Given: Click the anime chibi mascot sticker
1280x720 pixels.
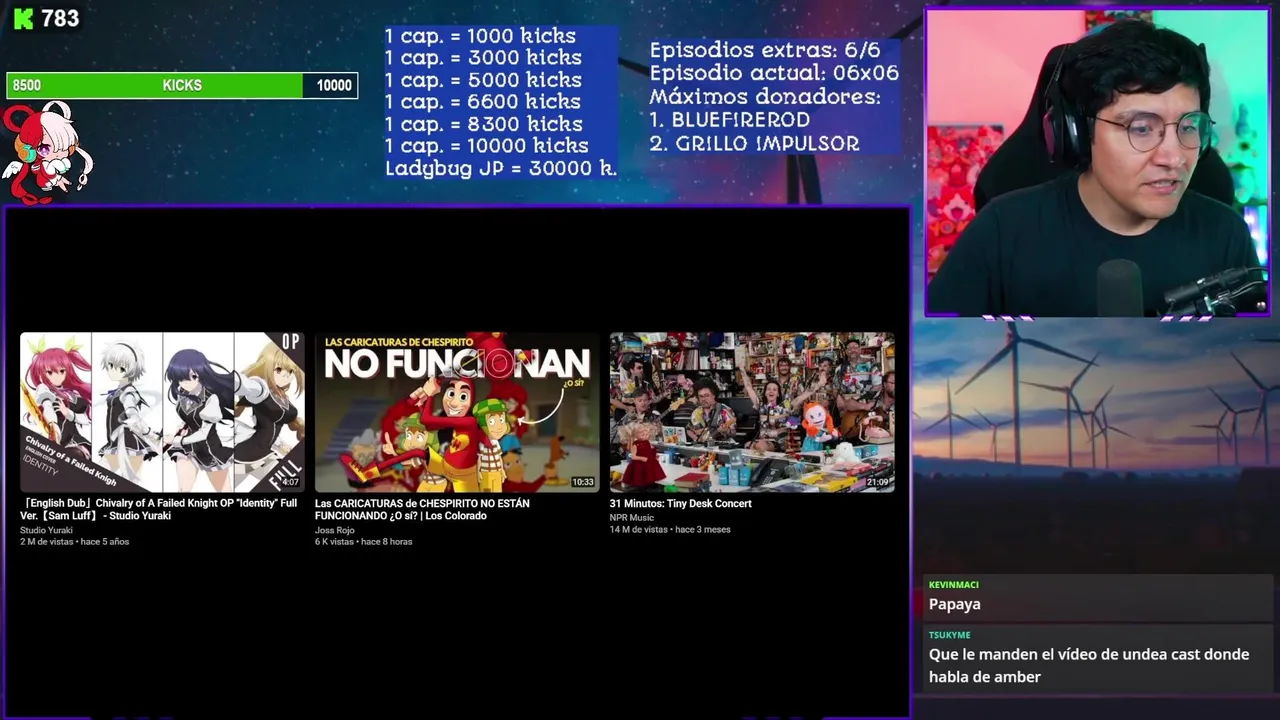Looking at the screenshot, I should [46, 152].
